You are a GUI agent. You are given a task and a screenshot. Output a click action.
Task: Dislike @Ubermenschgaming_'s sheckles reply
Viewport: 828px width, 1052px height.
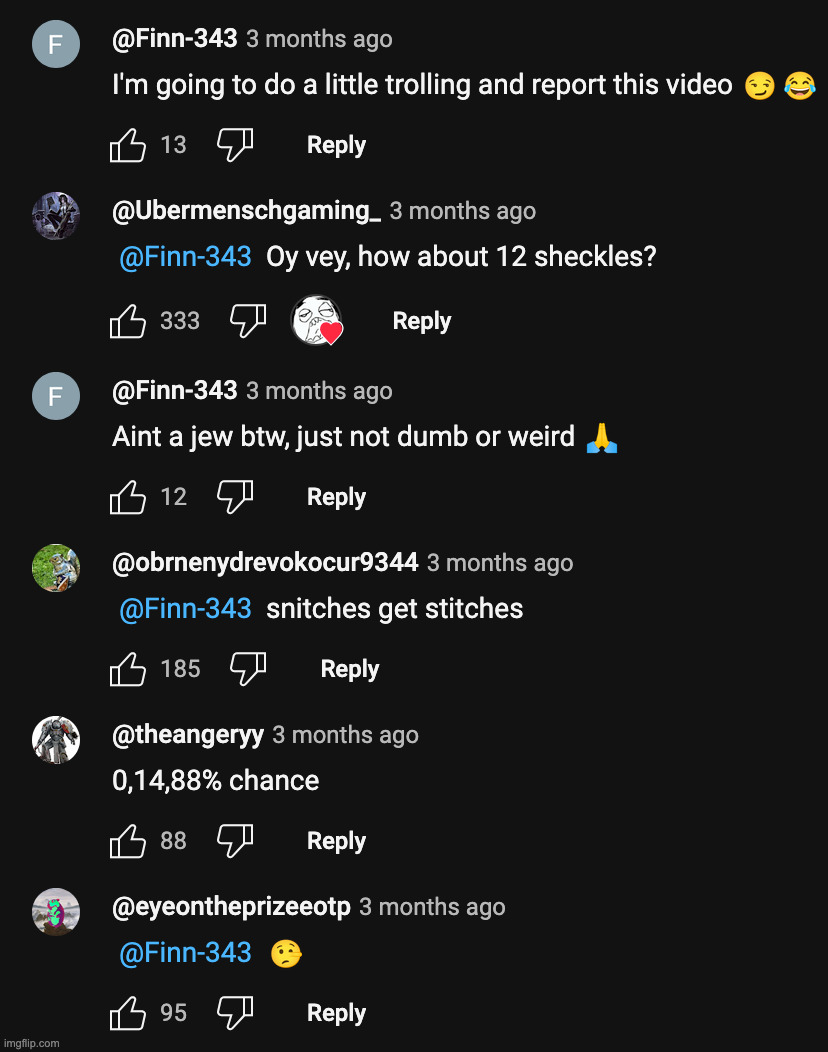pyautogui.click(x=248, y=320)
